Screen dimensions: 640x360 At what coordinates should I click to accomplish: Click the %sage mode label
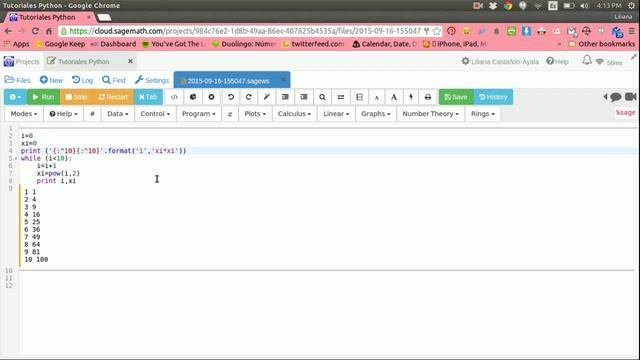(625, 112)
